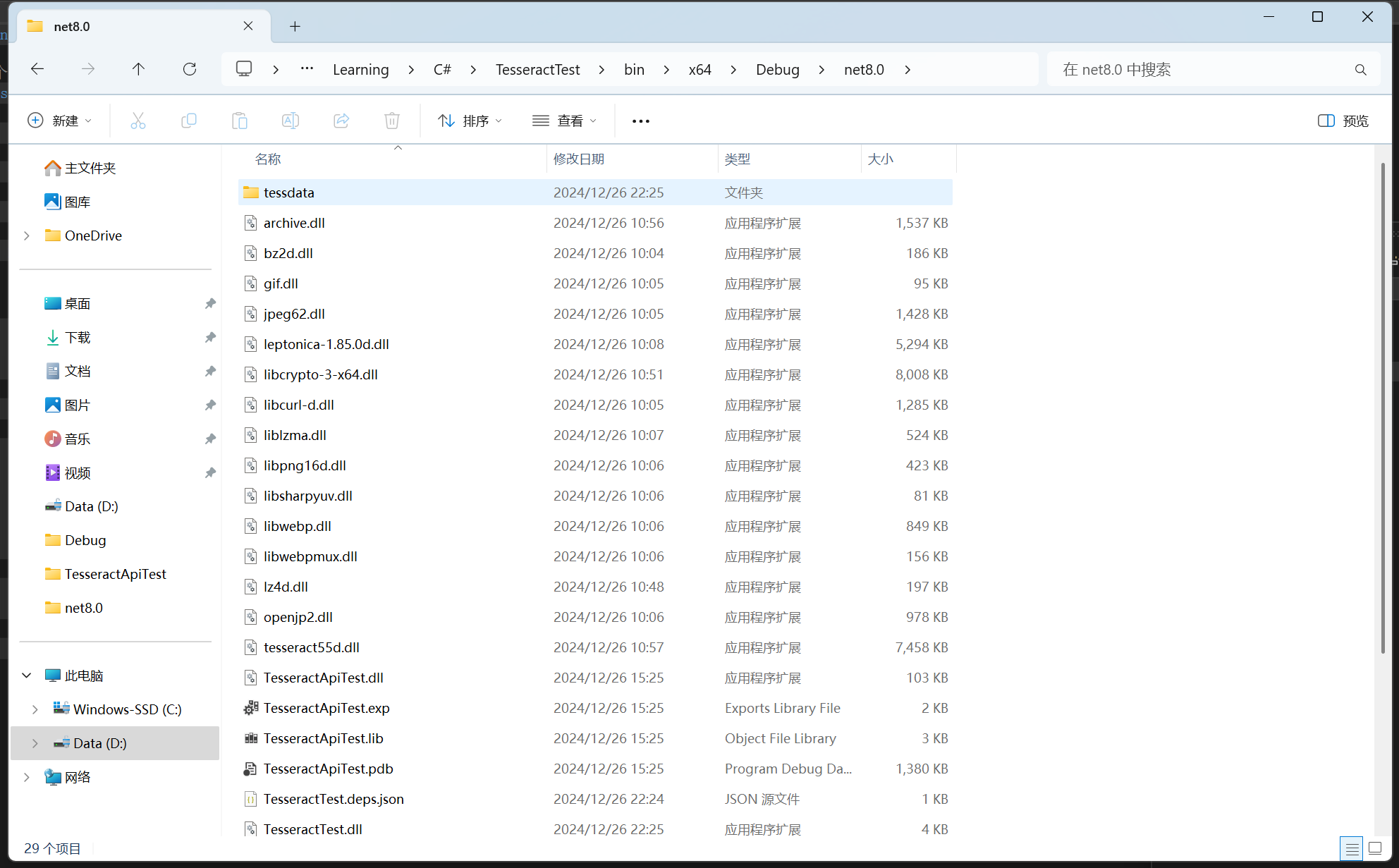The height and width of the screenshot is (868, 1399).
Task: Select the TesseractApiTest.exp file icon
Action: pyautogui.click(x=250, y=708)
